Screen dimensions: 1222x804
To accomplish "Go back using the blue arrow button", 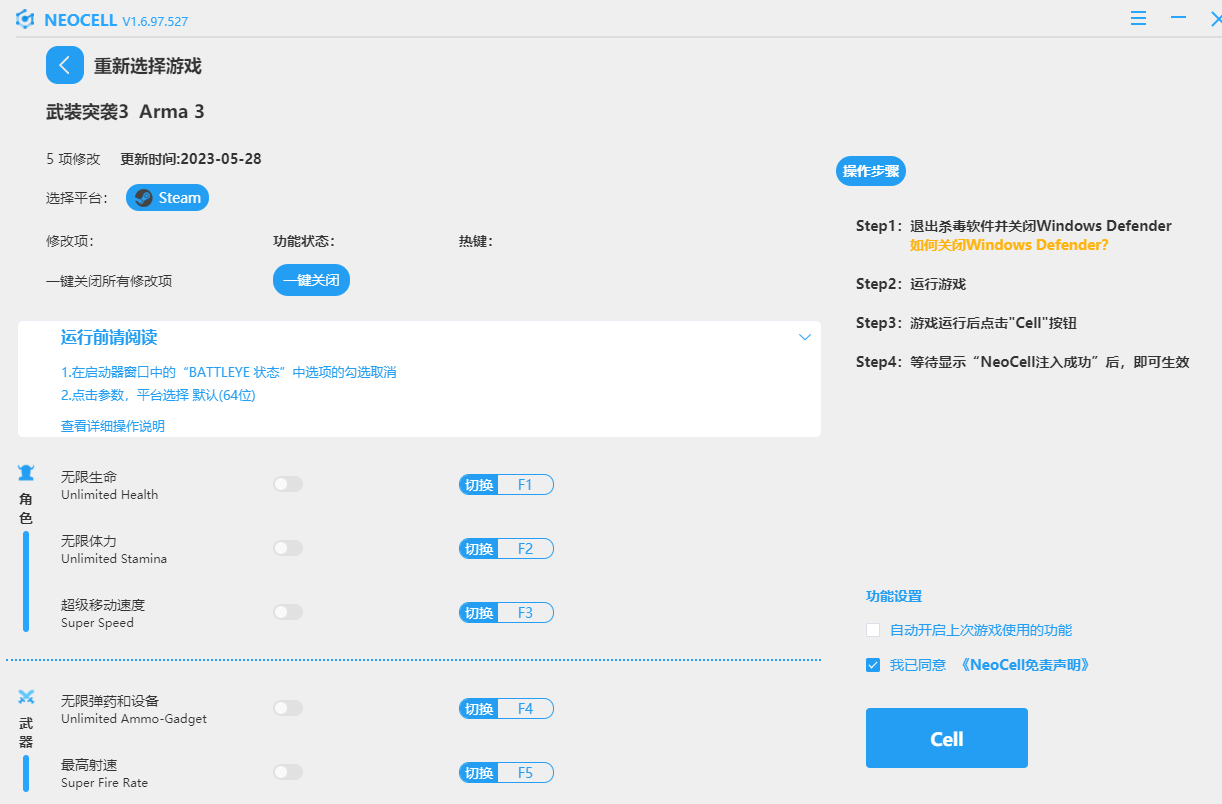I will pos(65,65).
